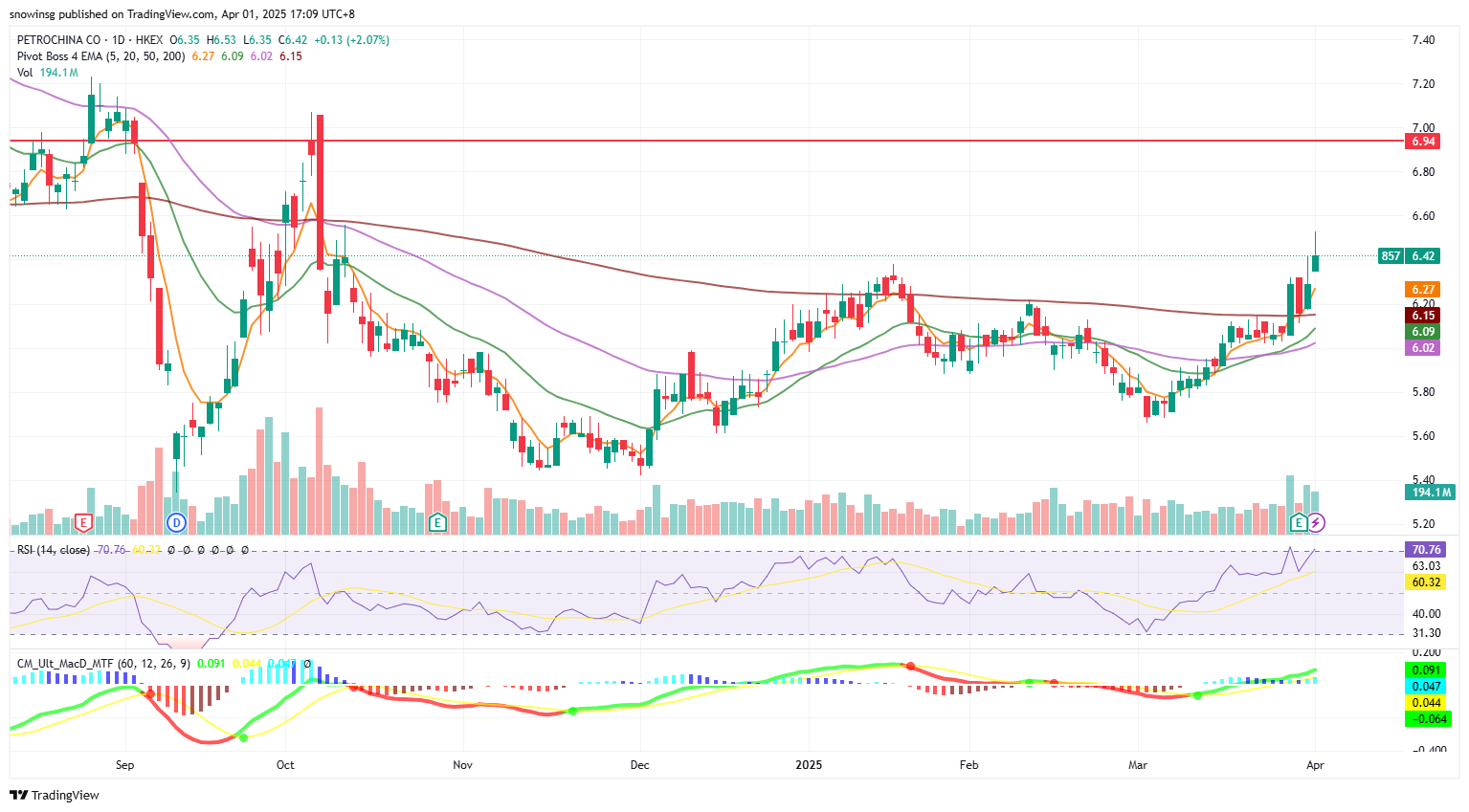
Task: Click the open value O6.35 in legend
Action: click(185, 40)
